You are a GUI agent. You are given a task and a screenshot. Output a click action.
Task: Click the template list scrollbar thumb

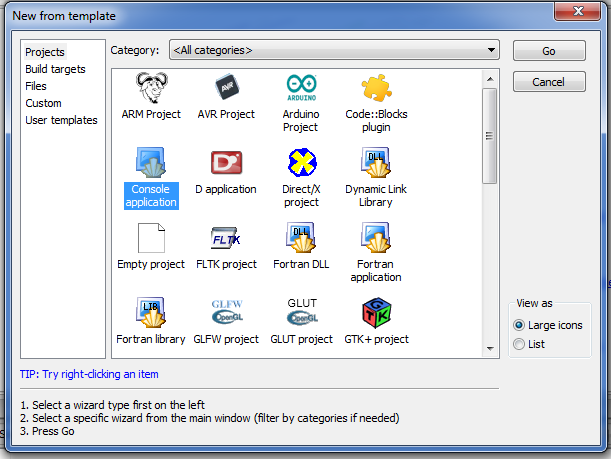pos(489,136)
